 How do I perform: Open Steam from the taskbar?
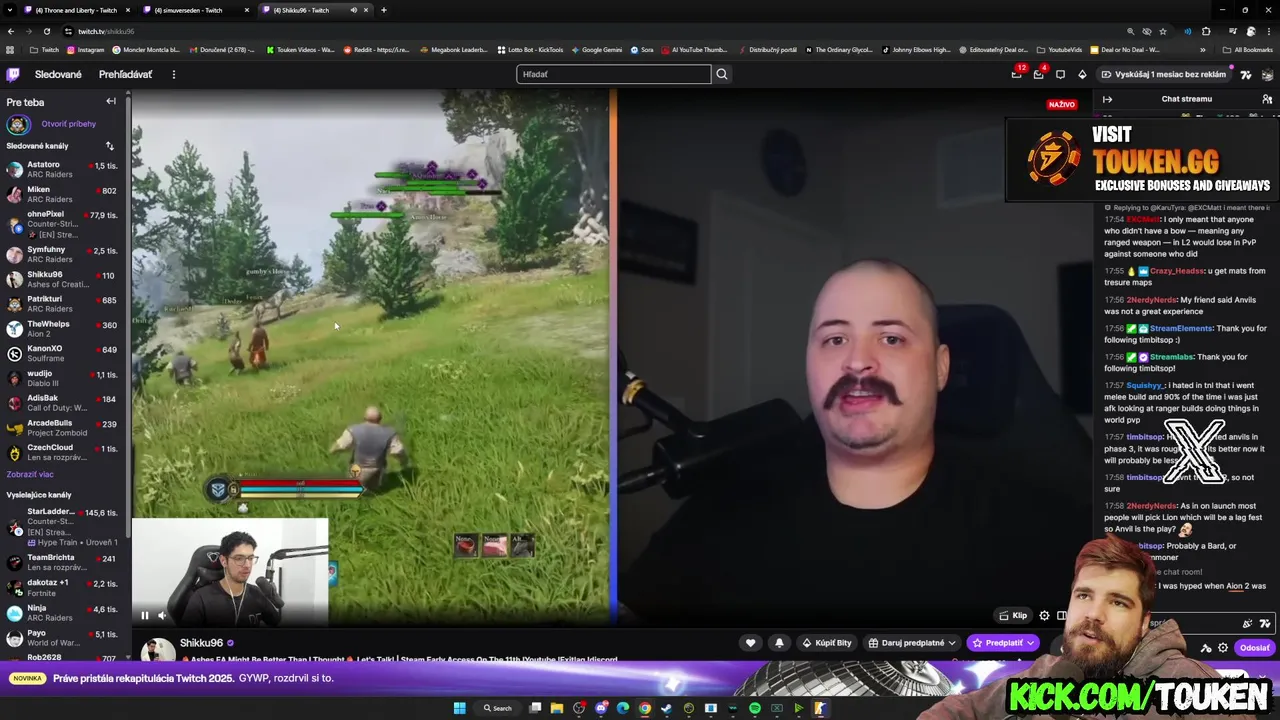[x=667, y=708]
